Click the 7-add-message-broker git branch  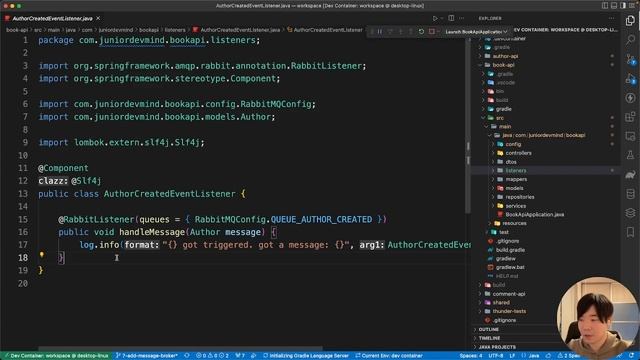[147, 356]
